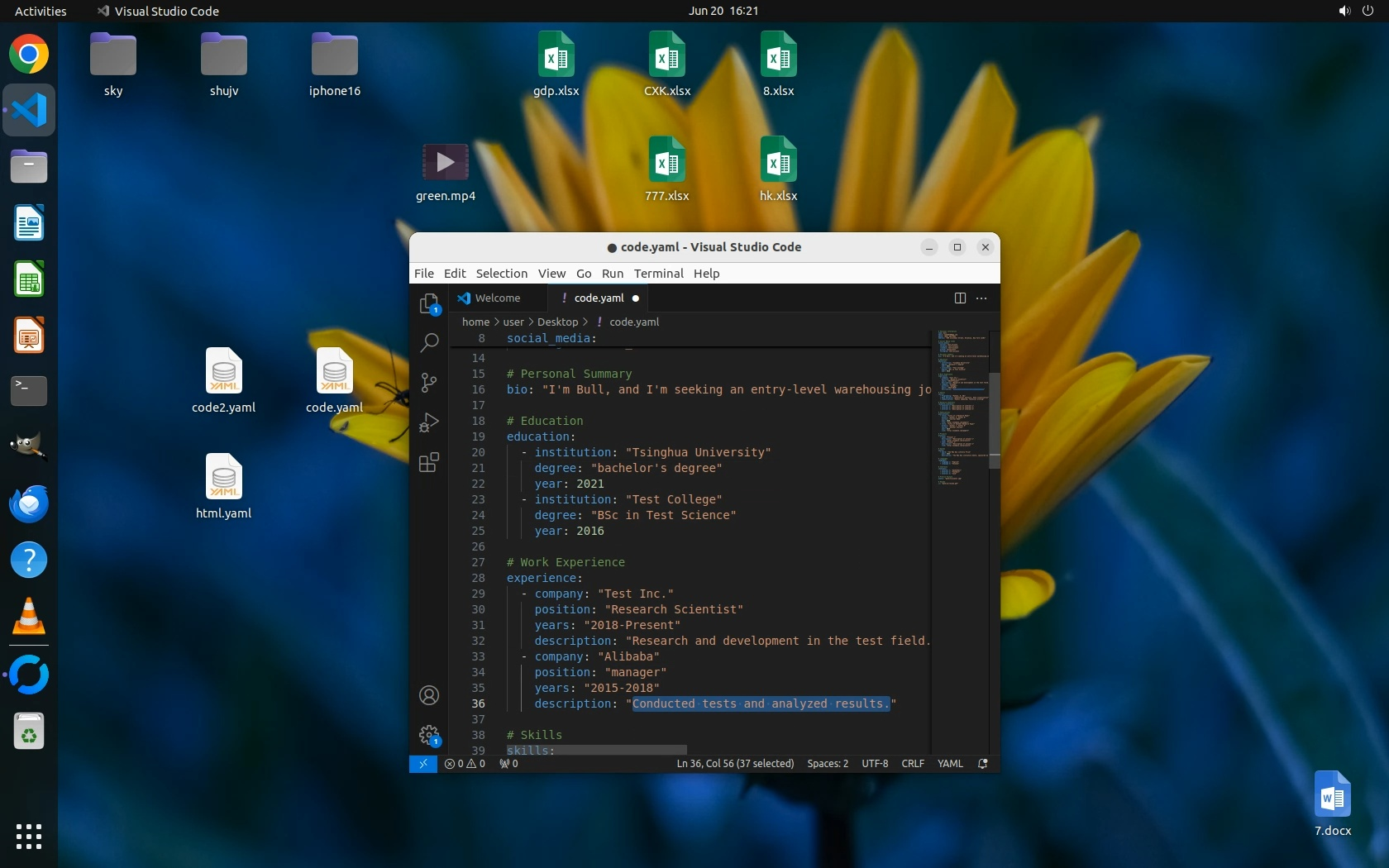Open remote window indicator in status bar
This screenshot has width=1389, height=868.
422,764
